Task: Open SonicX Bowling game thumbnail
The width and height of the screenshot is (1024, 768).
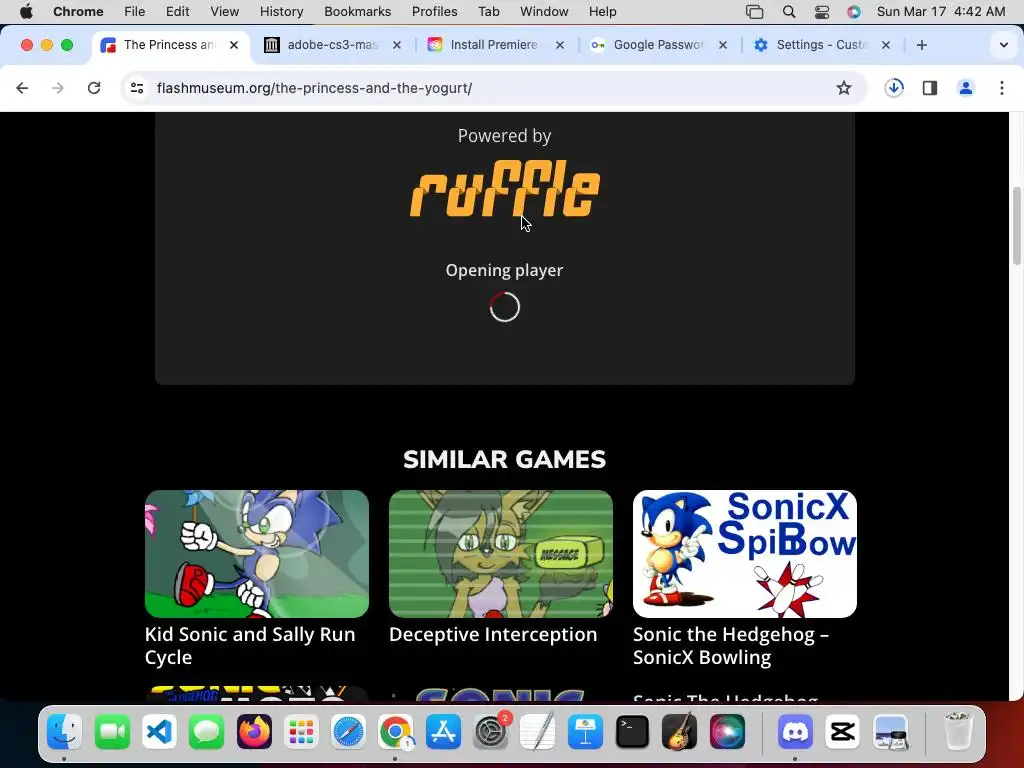Action: [744, 554]
